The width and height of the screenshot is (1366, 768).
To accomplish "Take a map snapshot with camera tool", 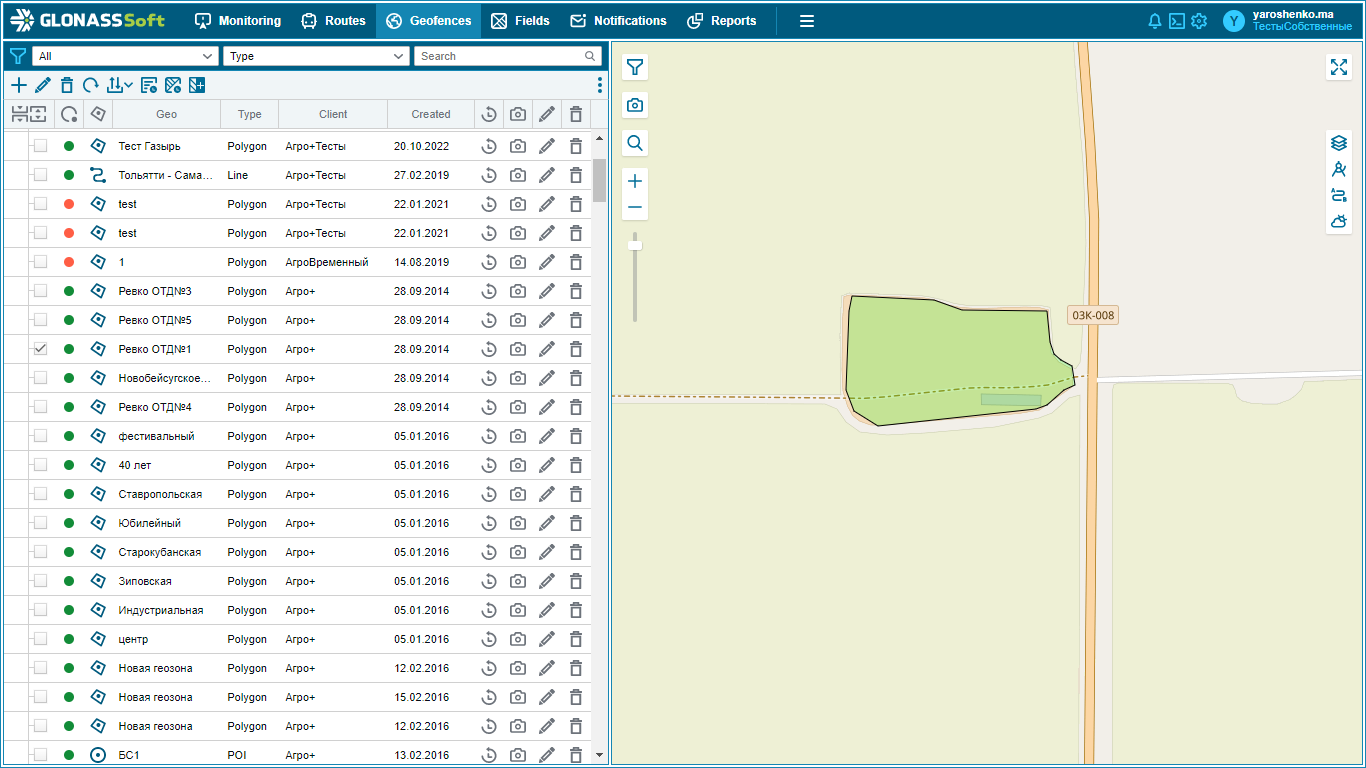I will tap(635, 105).
